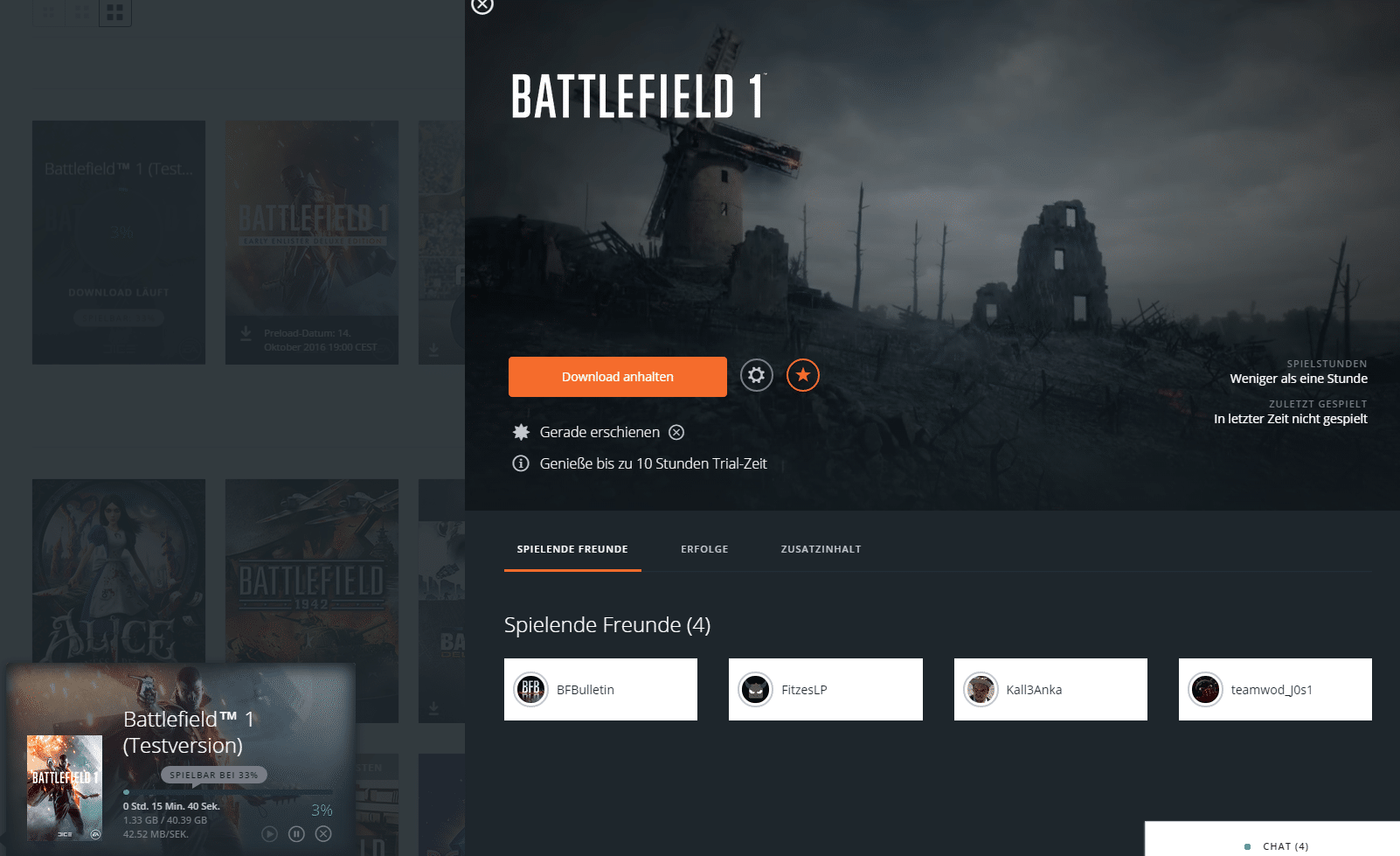1400x856 pixels.
Task: Click teamwod_J0s1's avatar
Action: point(1205,690)
